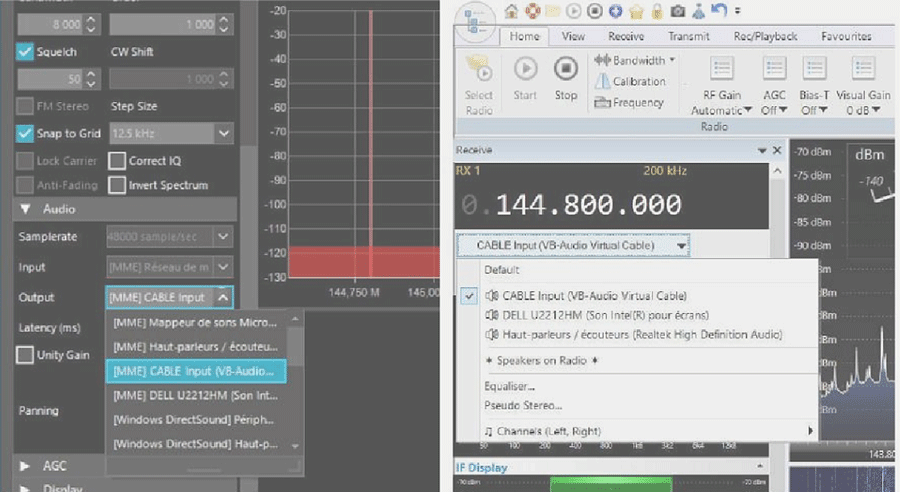Open the RF Gain Automatic dropdown
Viewport: 900px width, 492px height.
tap(721, 110)
